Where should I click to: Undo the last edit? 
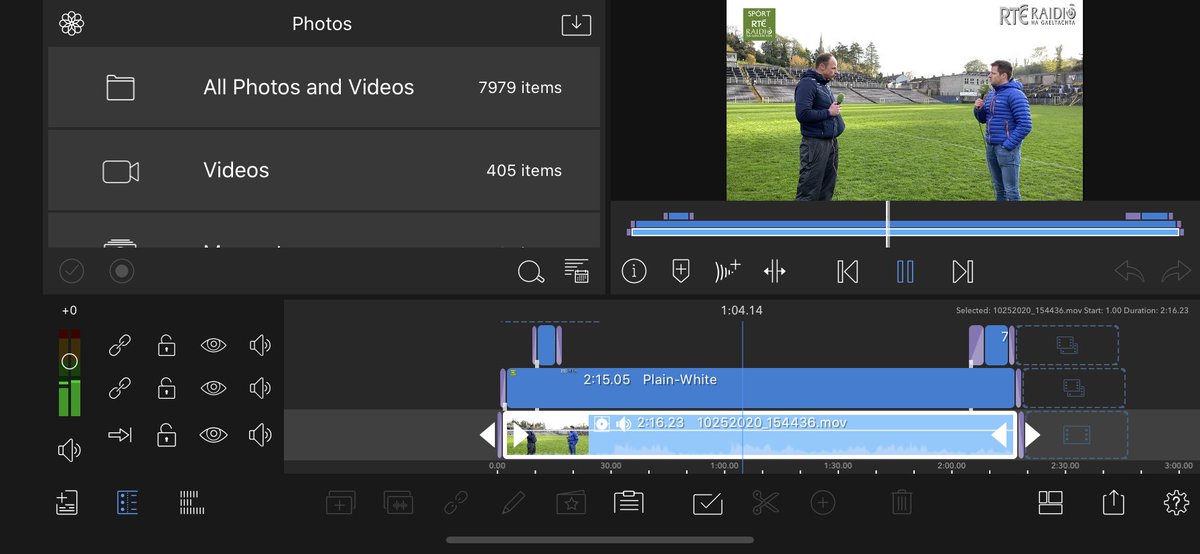point(1129,271)
